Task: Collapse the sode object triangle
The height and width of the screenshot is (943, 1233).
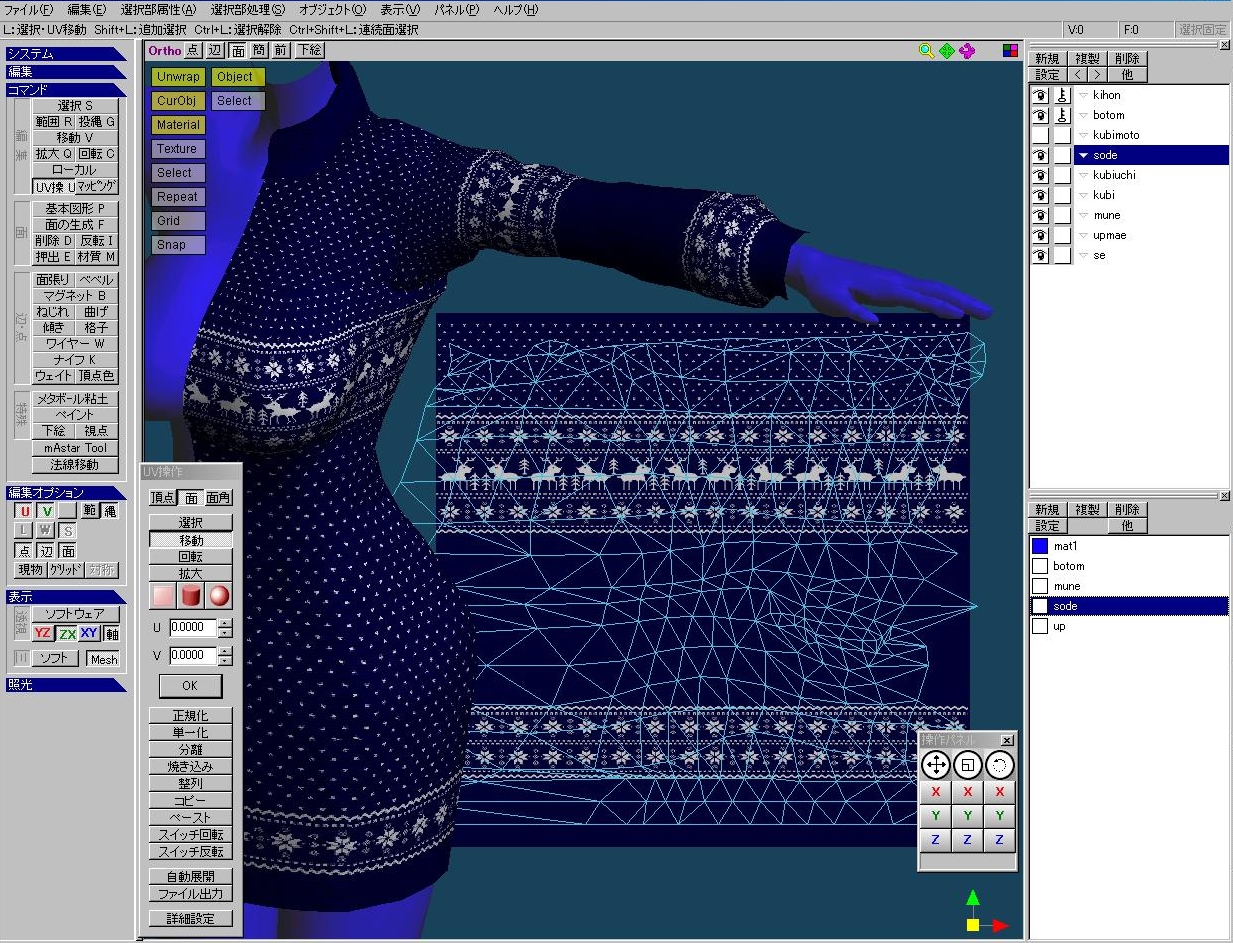Action: [x=1083, y=155]
